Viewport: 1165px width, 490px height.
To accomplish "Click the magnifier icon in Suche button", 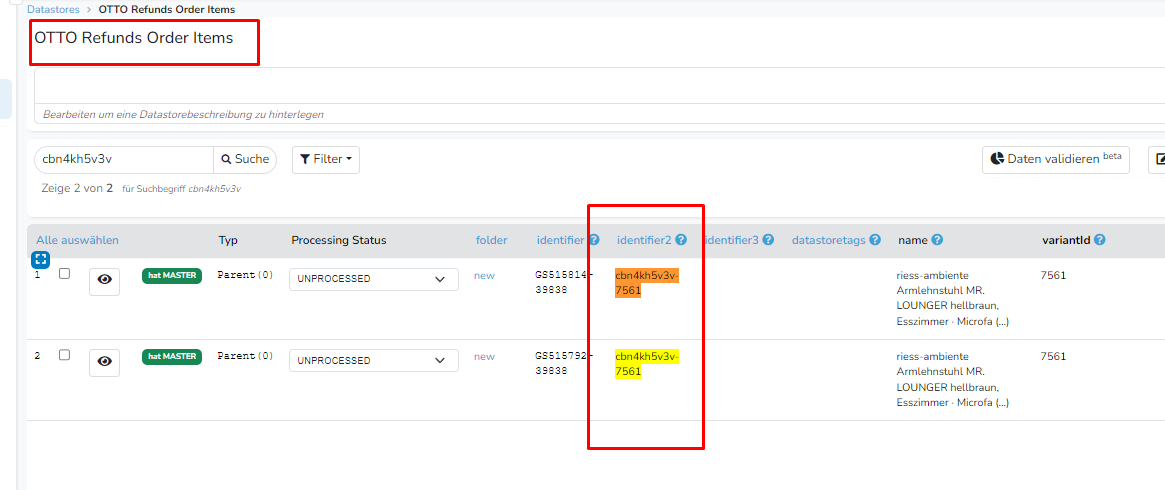I will coord(227,160).
